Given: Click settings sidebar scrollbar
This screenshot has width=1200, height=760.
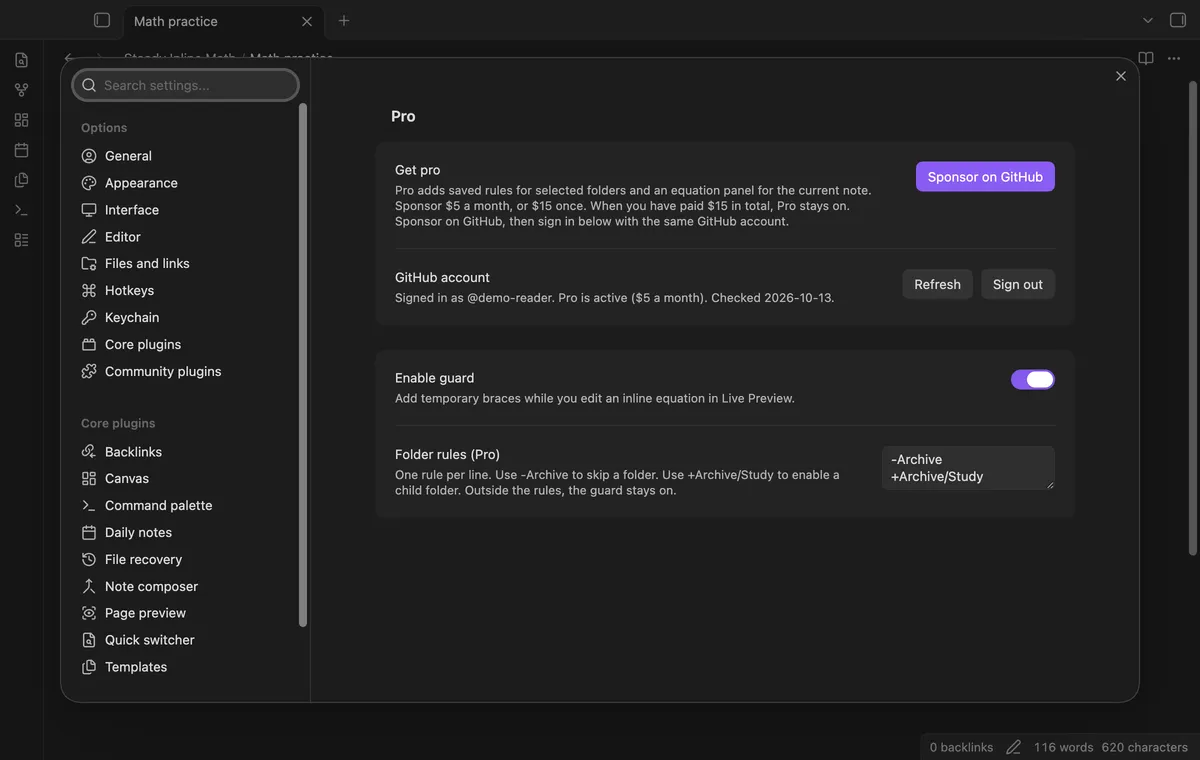Looking at the screenshot, I should coord(303,365).
